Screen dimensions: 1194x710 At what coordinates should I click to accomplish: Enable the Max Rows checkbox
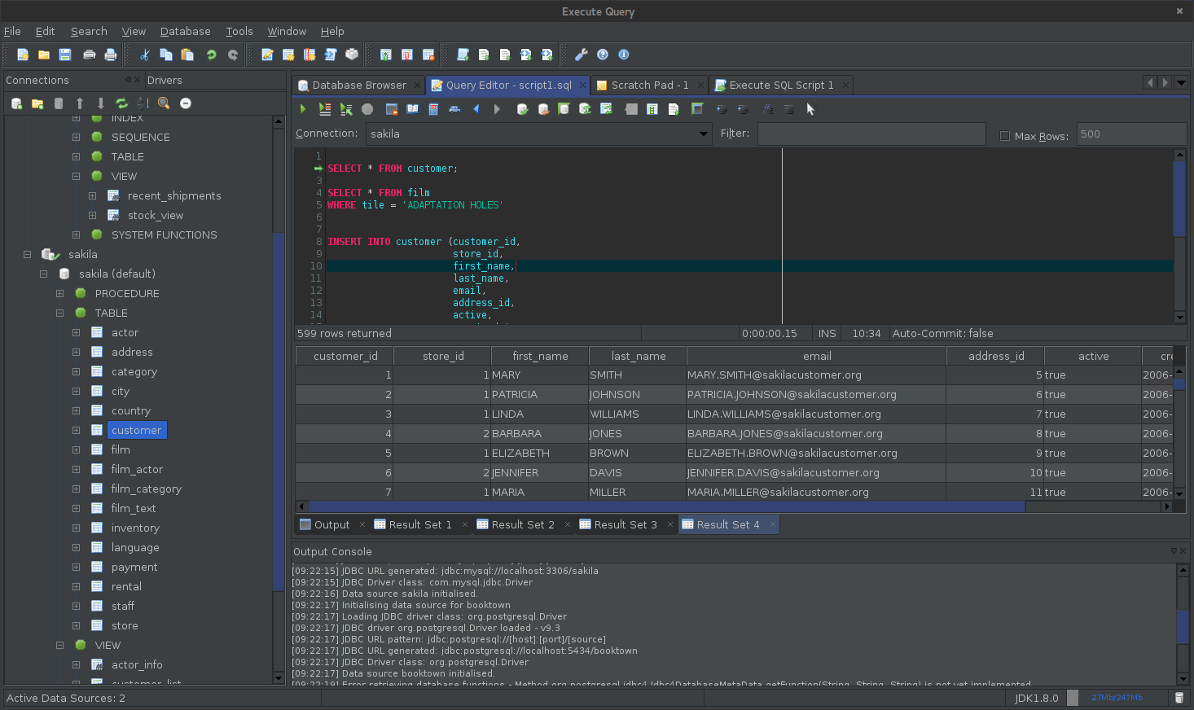click(x=1005, y=136)
